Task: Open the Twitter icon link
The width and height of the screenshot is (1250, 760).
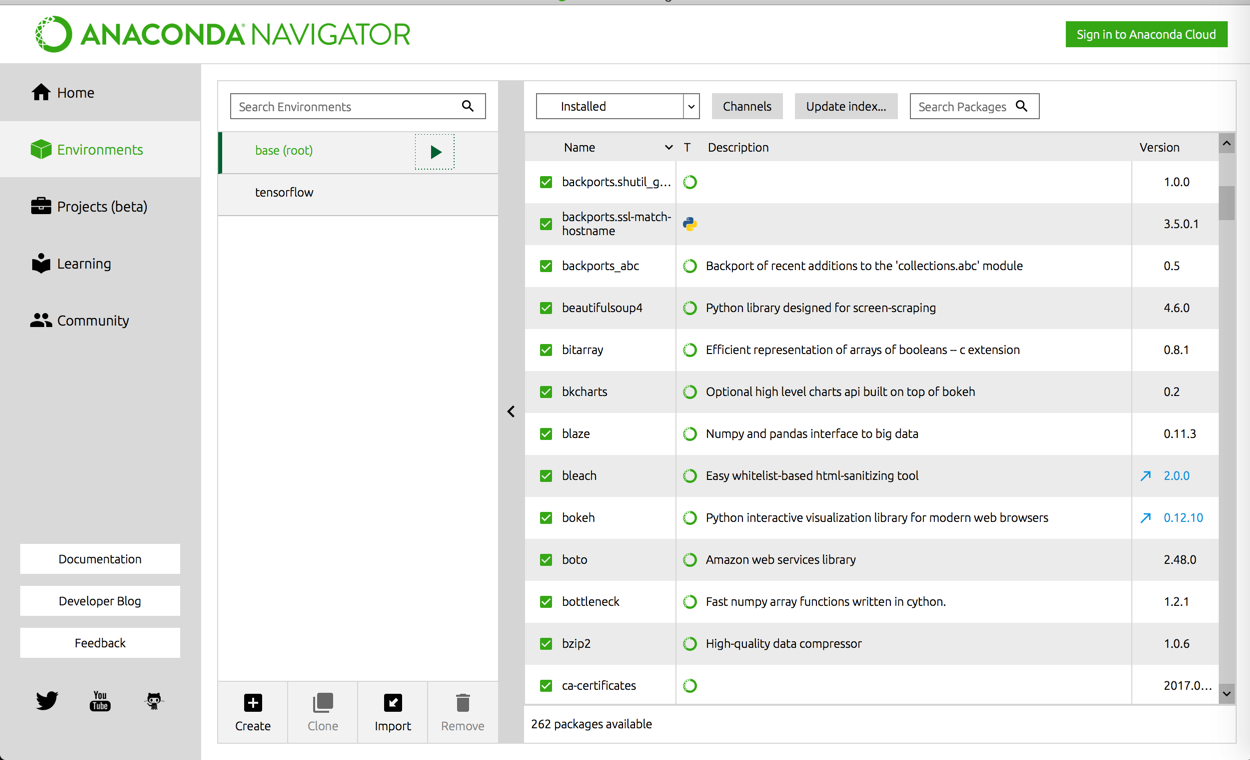Action: (x=47, y=701)
